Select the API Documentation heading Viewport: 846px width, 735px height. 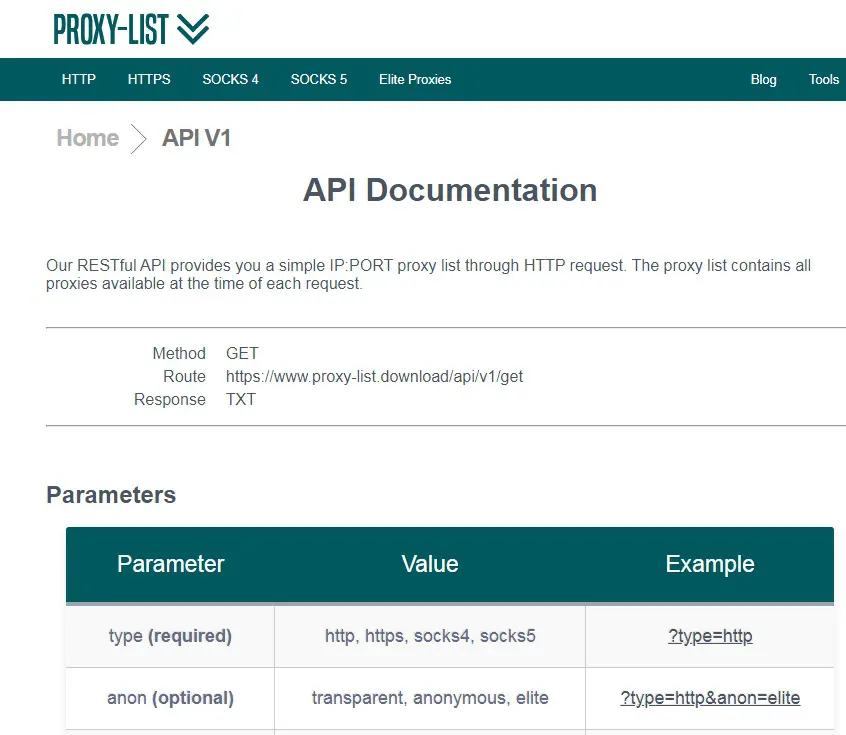(x=450, y=190)
